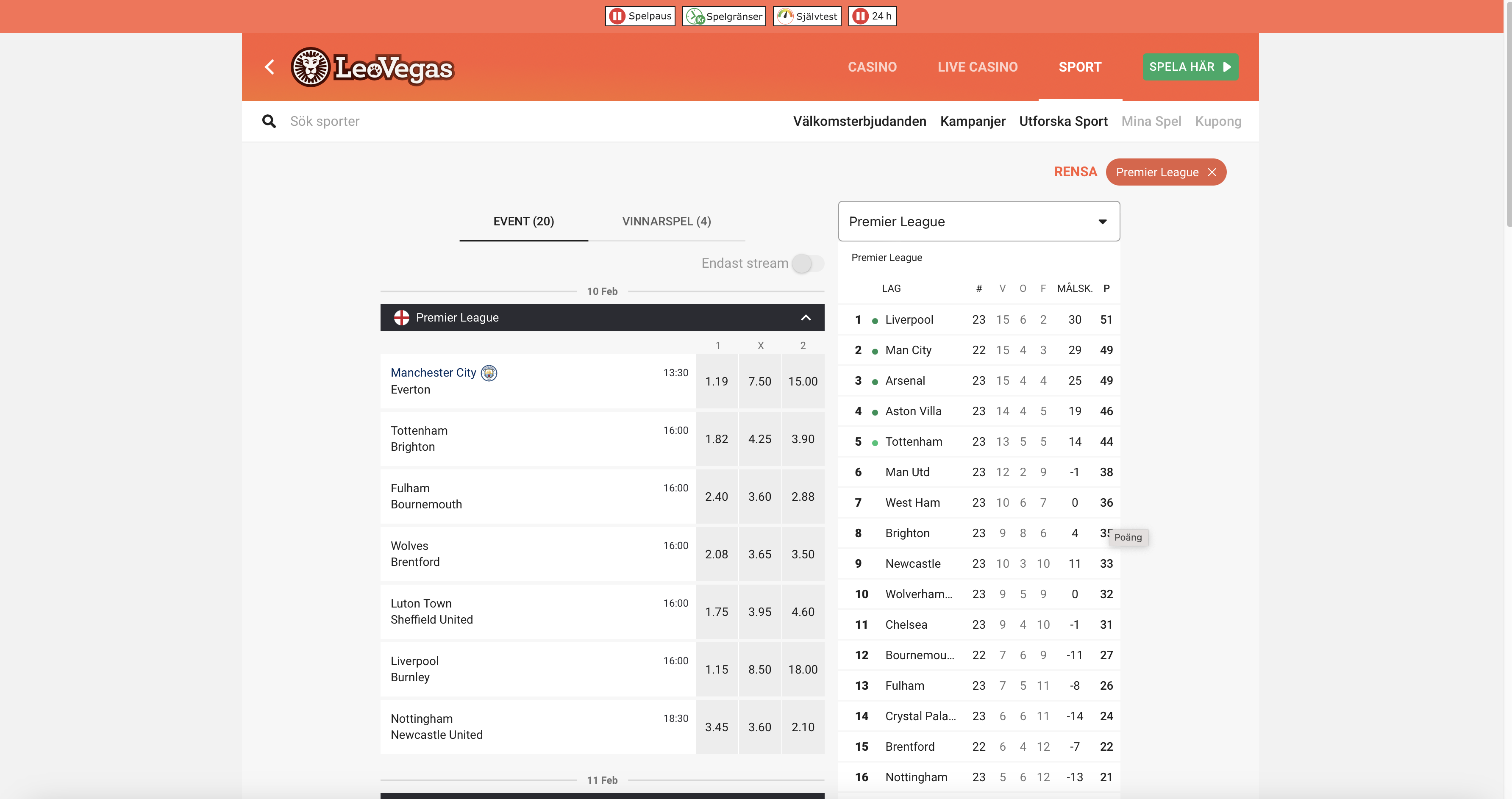1512x799 pixels.
Task: Click the LeoVegas lion logo
Action: coord(311,67)
